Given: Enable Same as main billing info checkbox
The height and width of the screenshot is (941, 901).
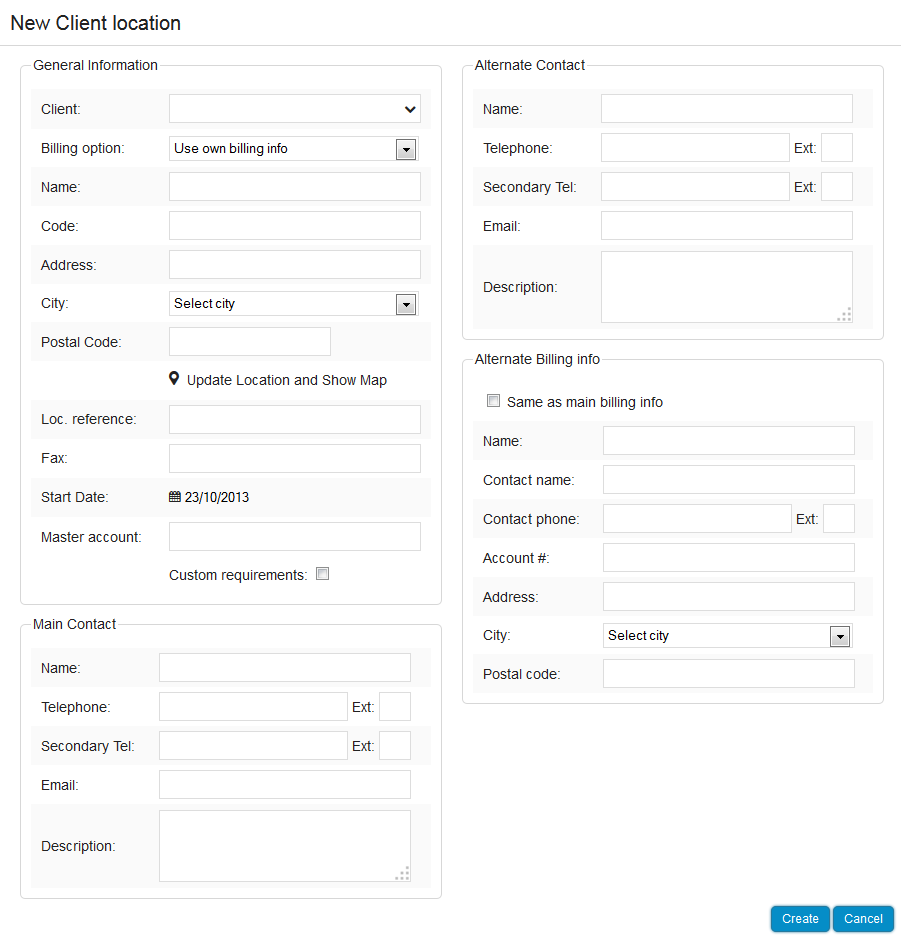Looking at the screenshot, I should [493, 400].
